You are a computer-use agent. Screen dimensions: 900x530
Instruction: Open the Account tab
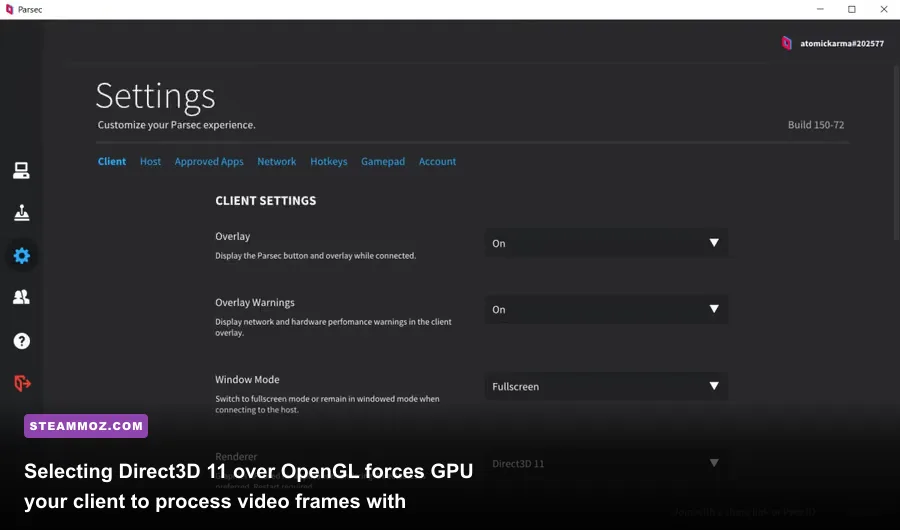click(x=437, y=161)
